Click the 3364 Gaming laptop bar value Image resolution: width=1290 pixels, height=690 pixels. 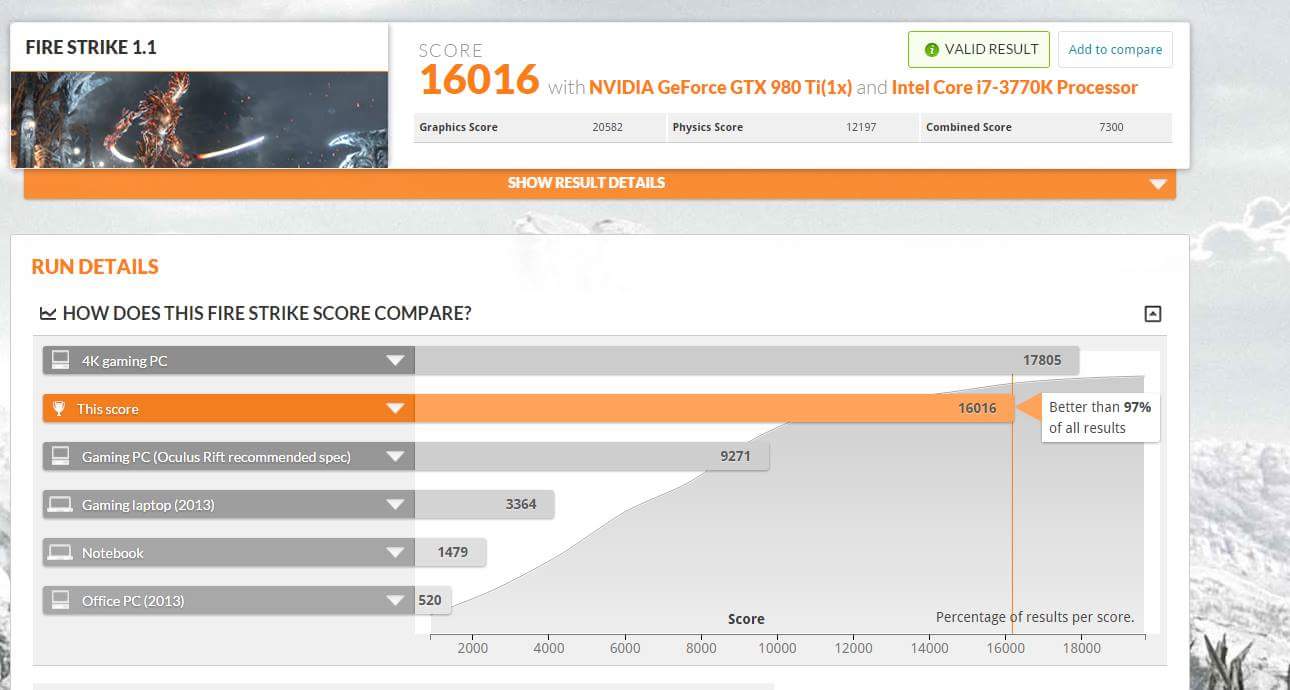click(x=521, y=504)
